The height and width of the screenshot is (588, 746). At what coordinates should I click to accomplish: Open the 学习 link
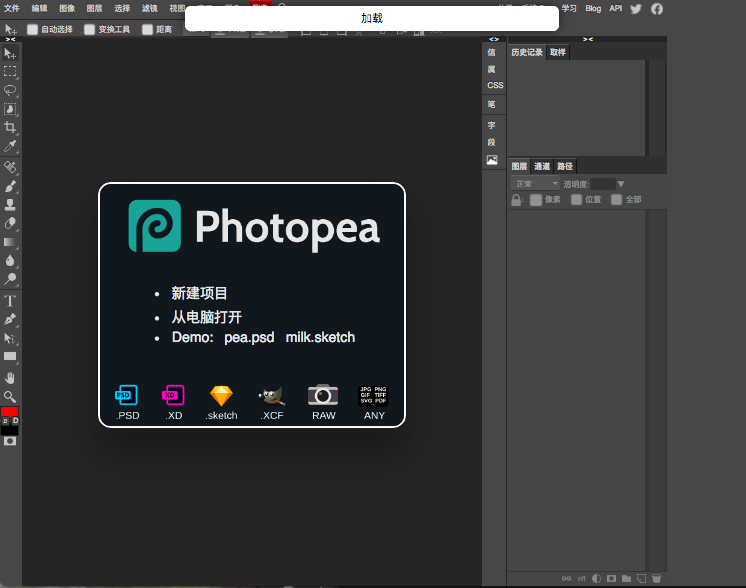(569, 8)
